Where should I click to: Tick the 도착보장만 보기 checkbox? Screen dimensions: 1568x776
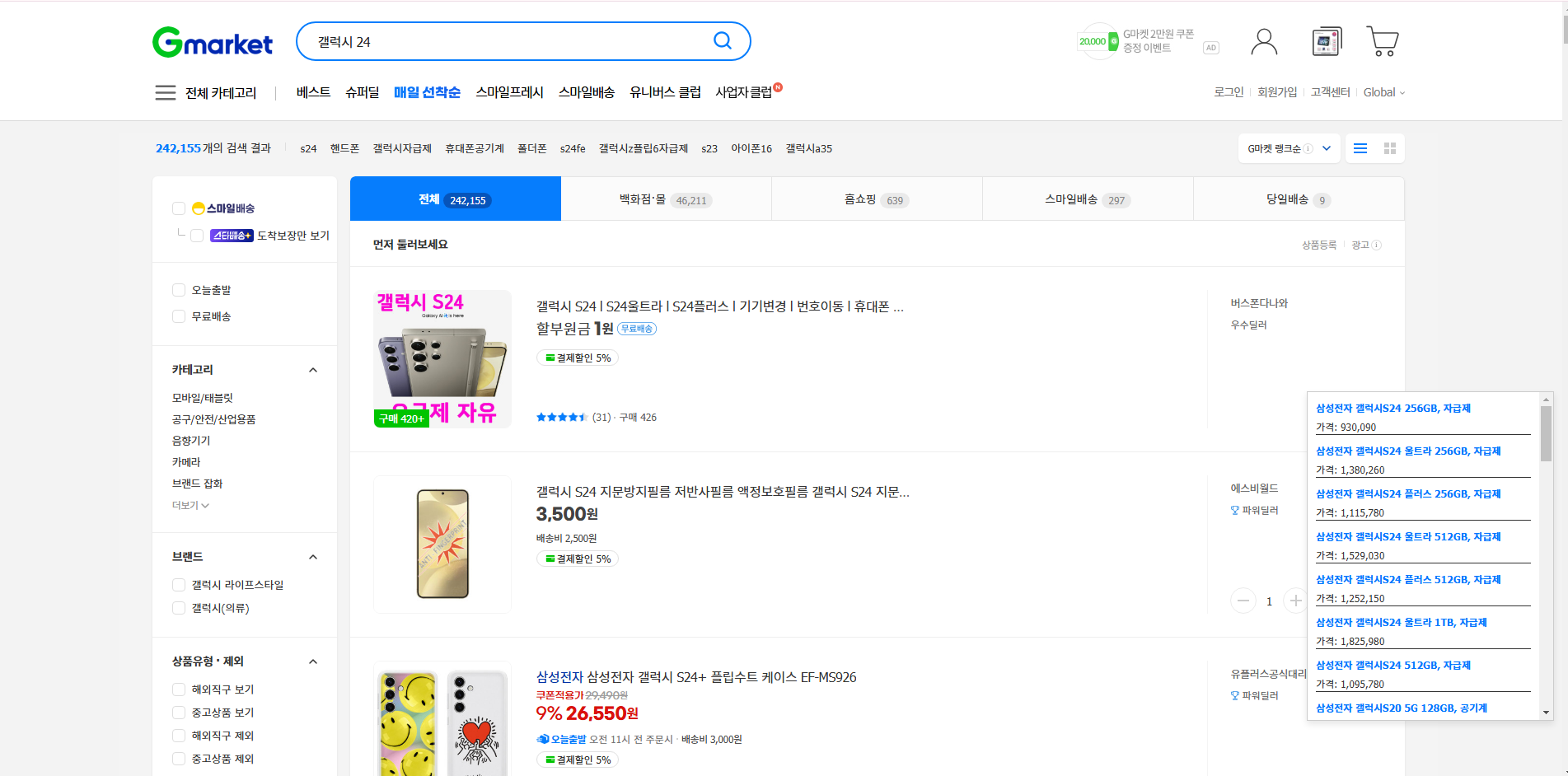pos(197,236)
